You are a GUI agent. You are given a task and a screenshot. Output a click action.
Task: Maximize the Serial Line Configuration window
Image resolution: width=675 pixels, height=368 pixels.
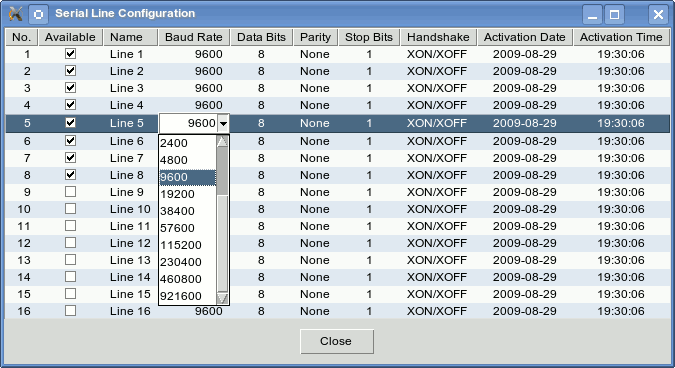point(614,15)
